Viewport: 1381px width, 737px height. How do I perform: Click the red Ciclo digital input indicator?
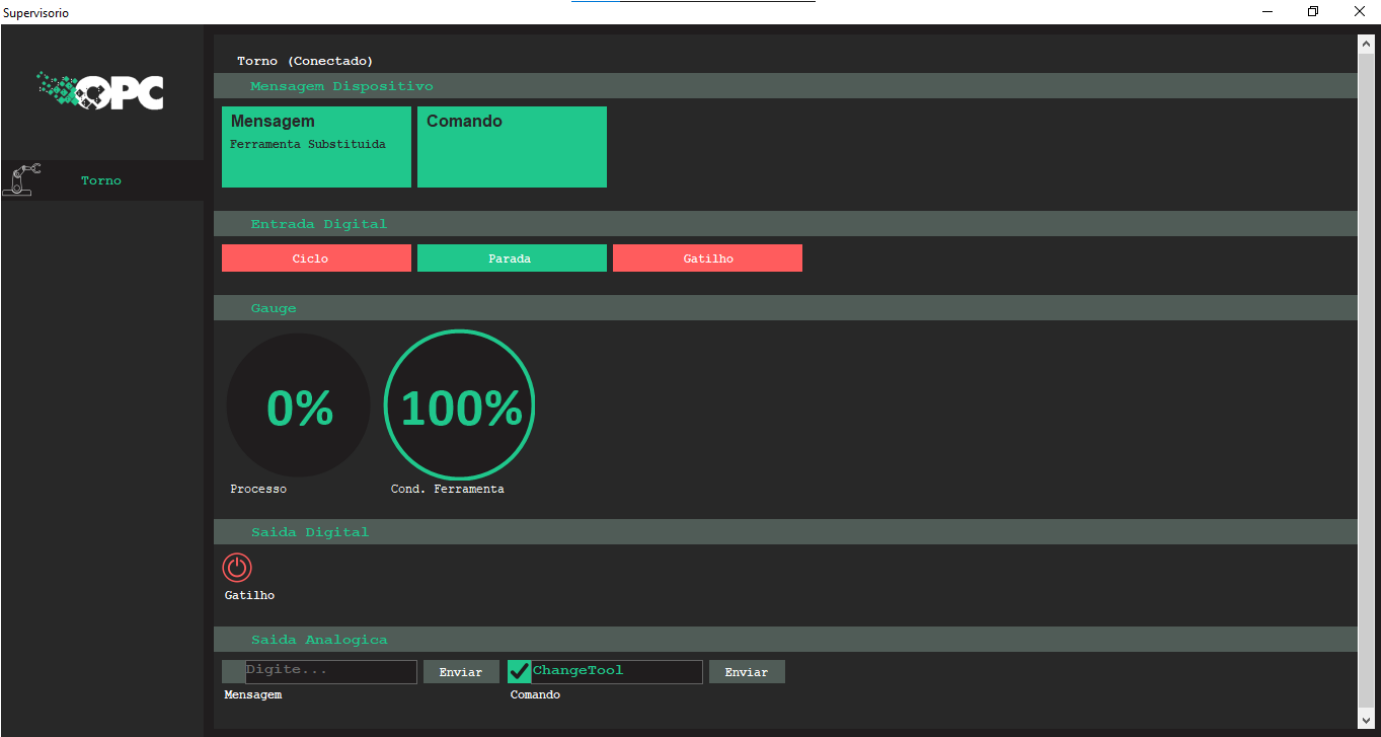coord(316,258)
